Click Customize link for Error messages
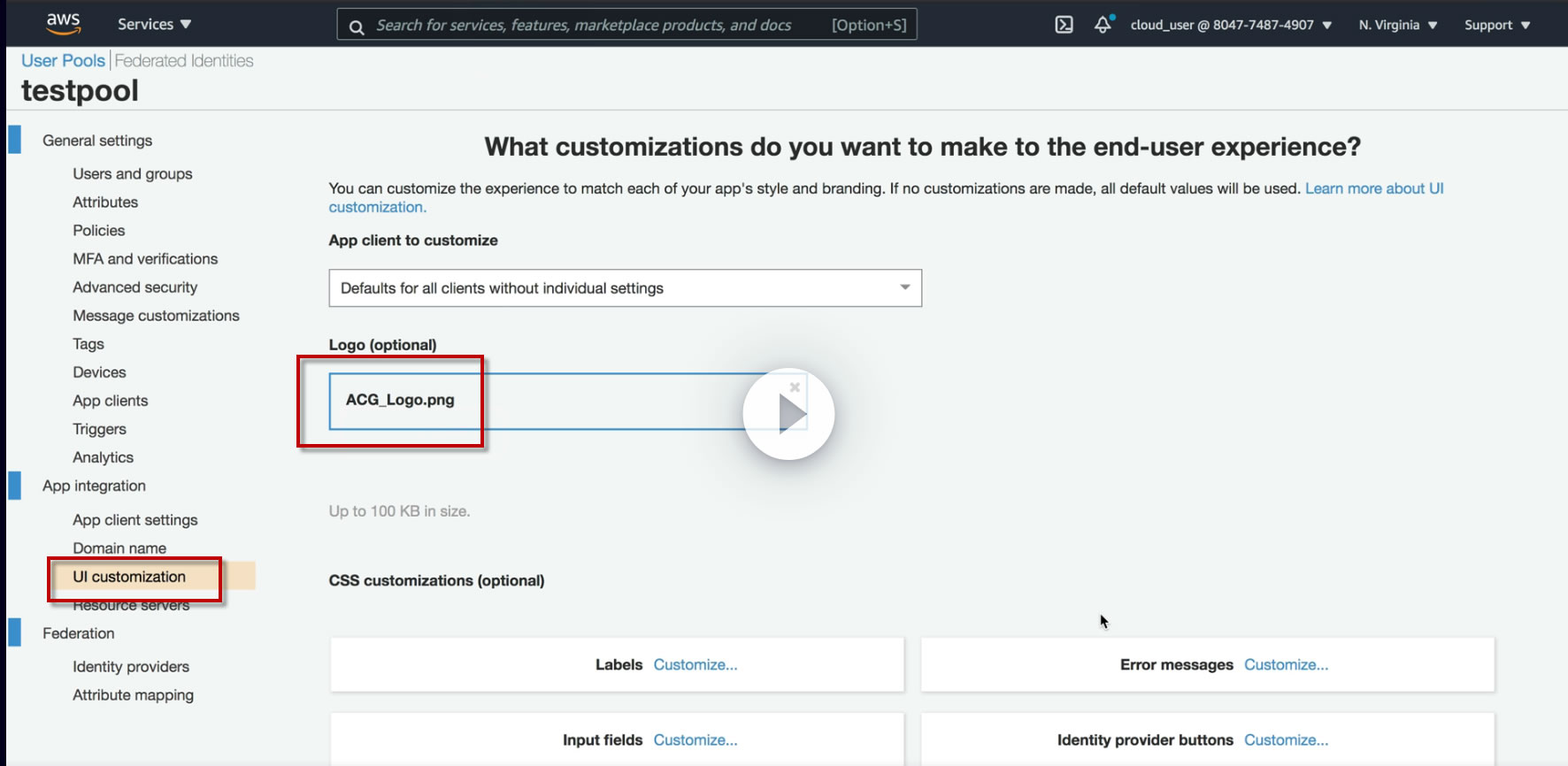1568x766 pixels. [1286, 665]
